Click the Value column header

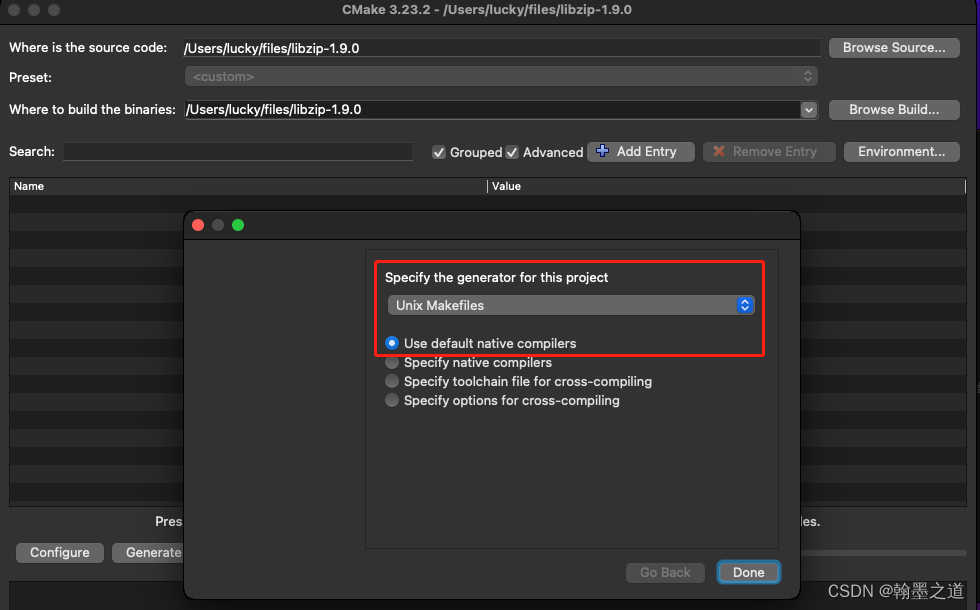click(727, 186)
